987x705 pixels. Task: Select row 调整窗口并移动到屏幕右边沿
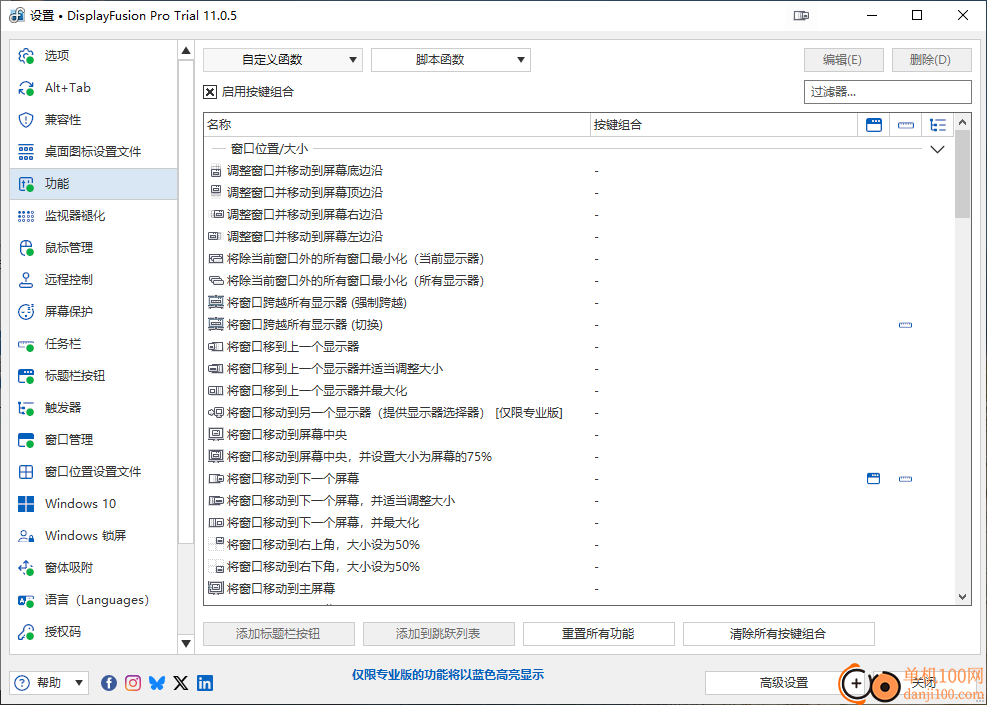click(x=579, y=215)
